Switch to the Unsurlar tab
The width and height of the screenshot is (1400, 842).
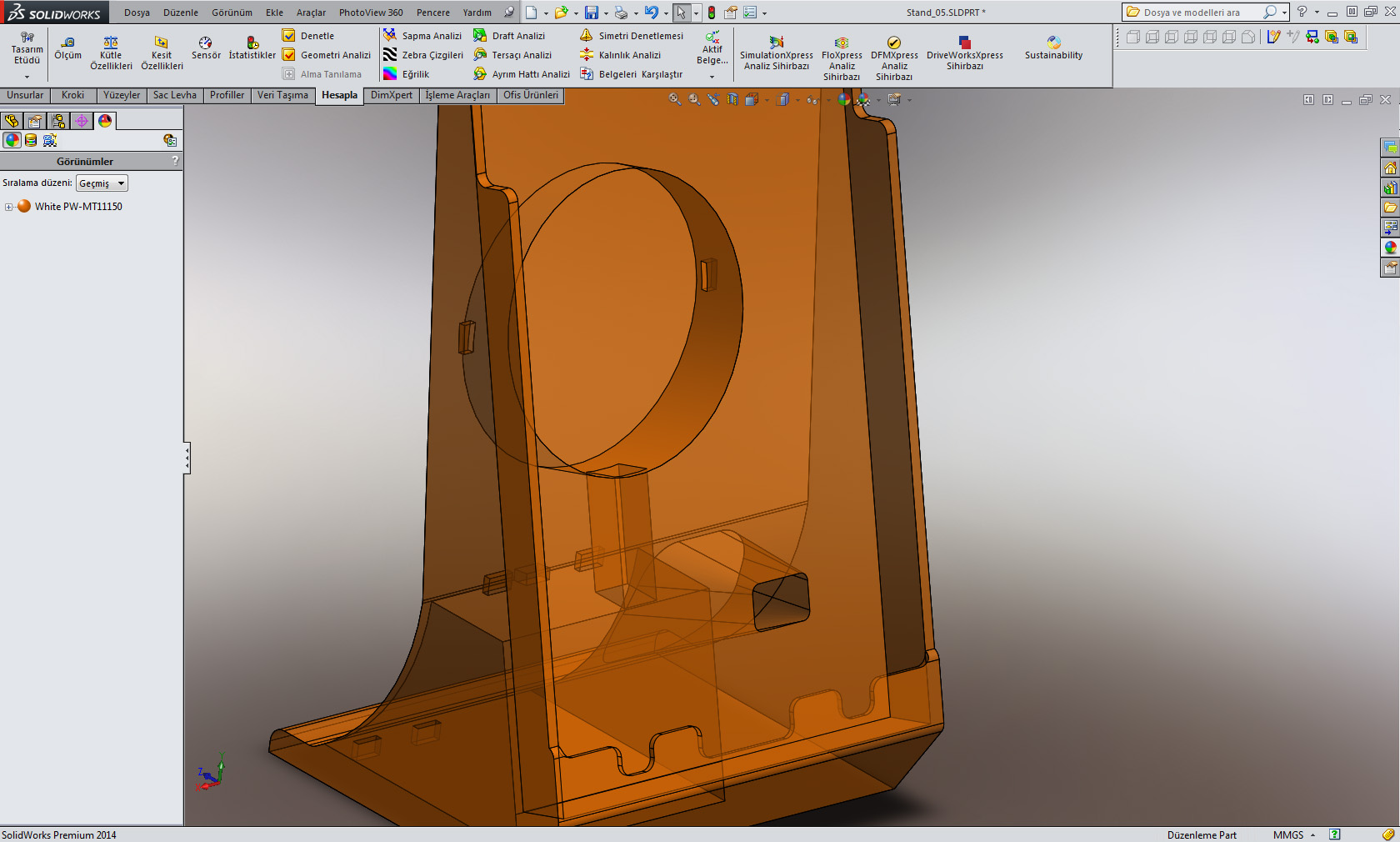point(25,95)
